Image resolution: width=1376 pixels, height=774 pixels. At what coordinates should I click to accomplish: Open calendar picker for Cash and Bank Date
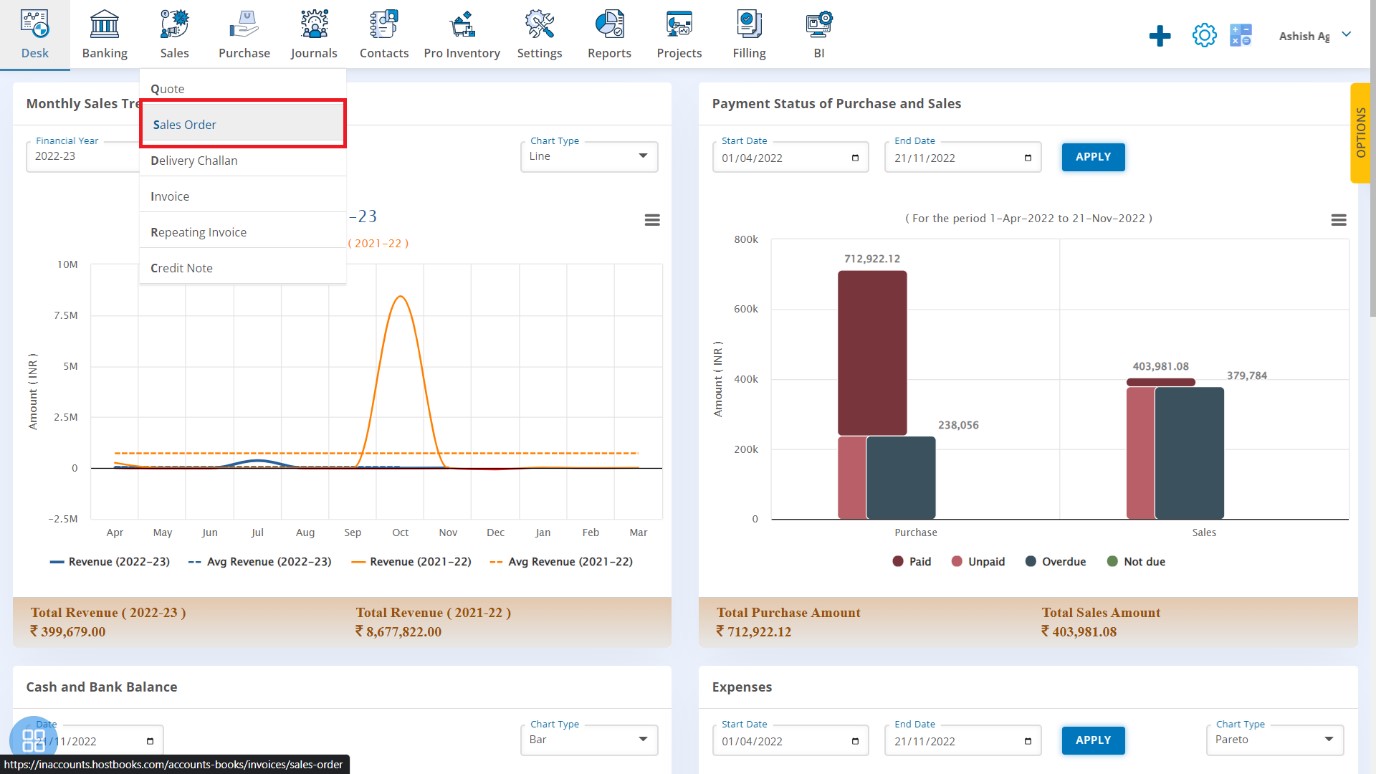(x=150, y=741)
